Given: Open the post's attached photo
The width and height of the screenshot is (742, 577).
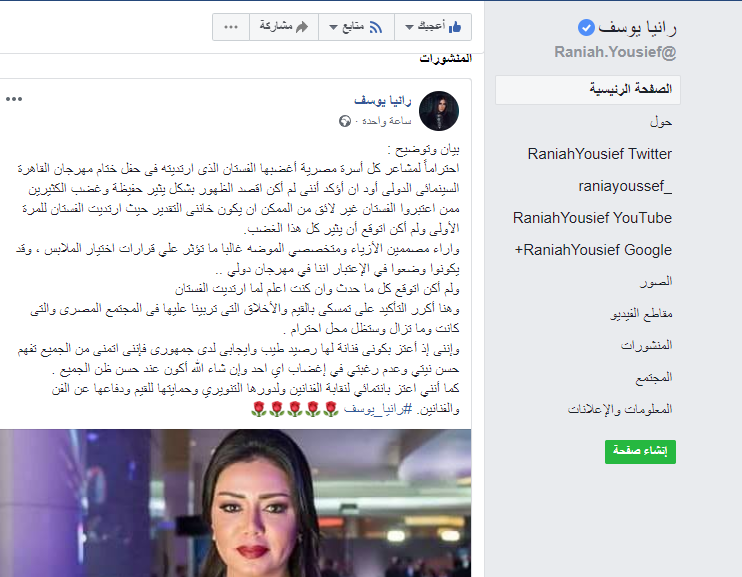Looking at the screenshot, I should 236,503.
